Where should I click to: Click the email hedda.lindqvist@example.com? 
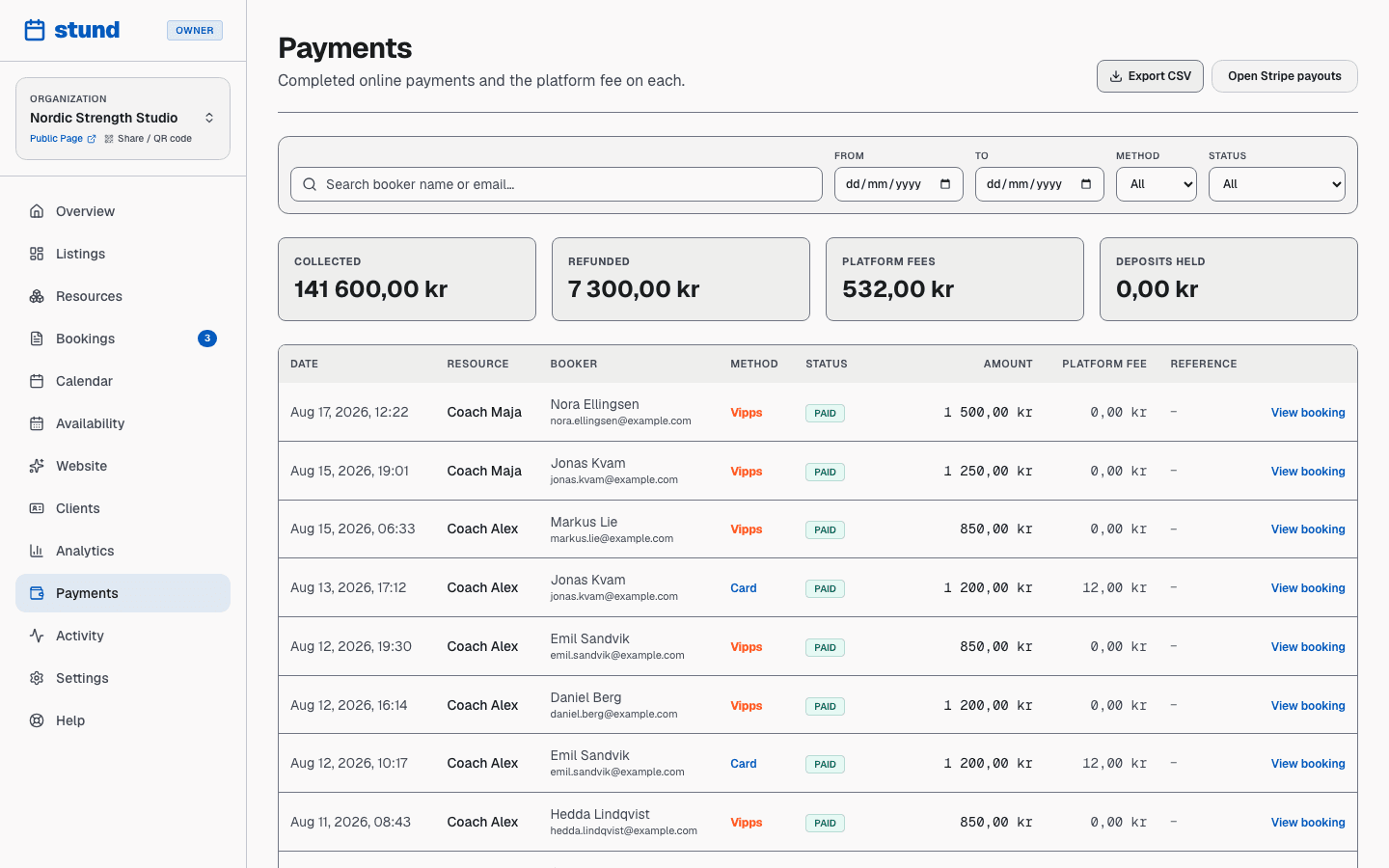[623, 830]
